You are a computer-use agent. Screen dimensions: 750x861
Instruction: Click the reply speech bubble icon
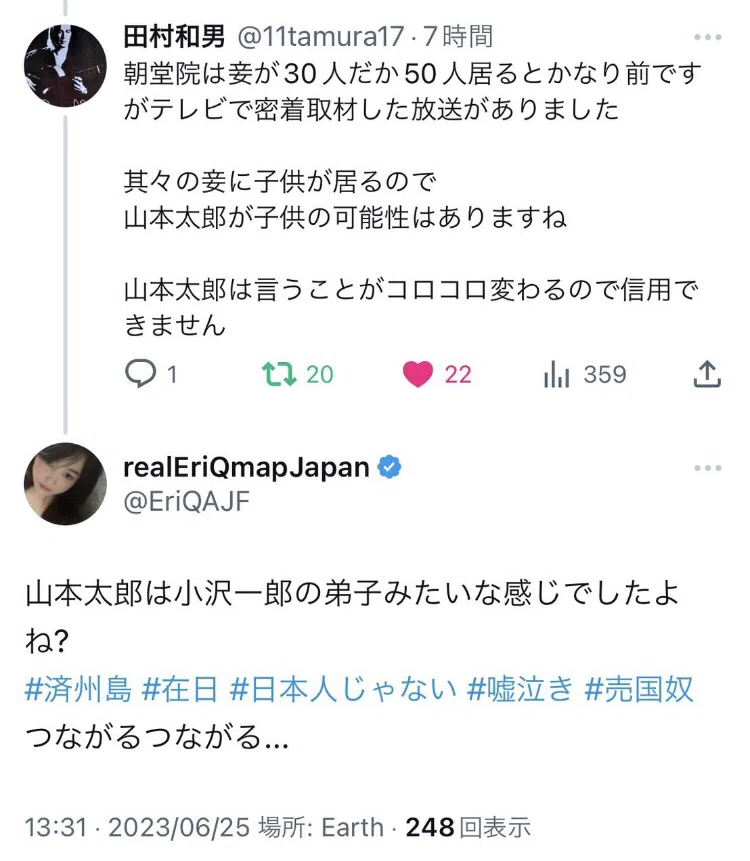tap(141, 373)
